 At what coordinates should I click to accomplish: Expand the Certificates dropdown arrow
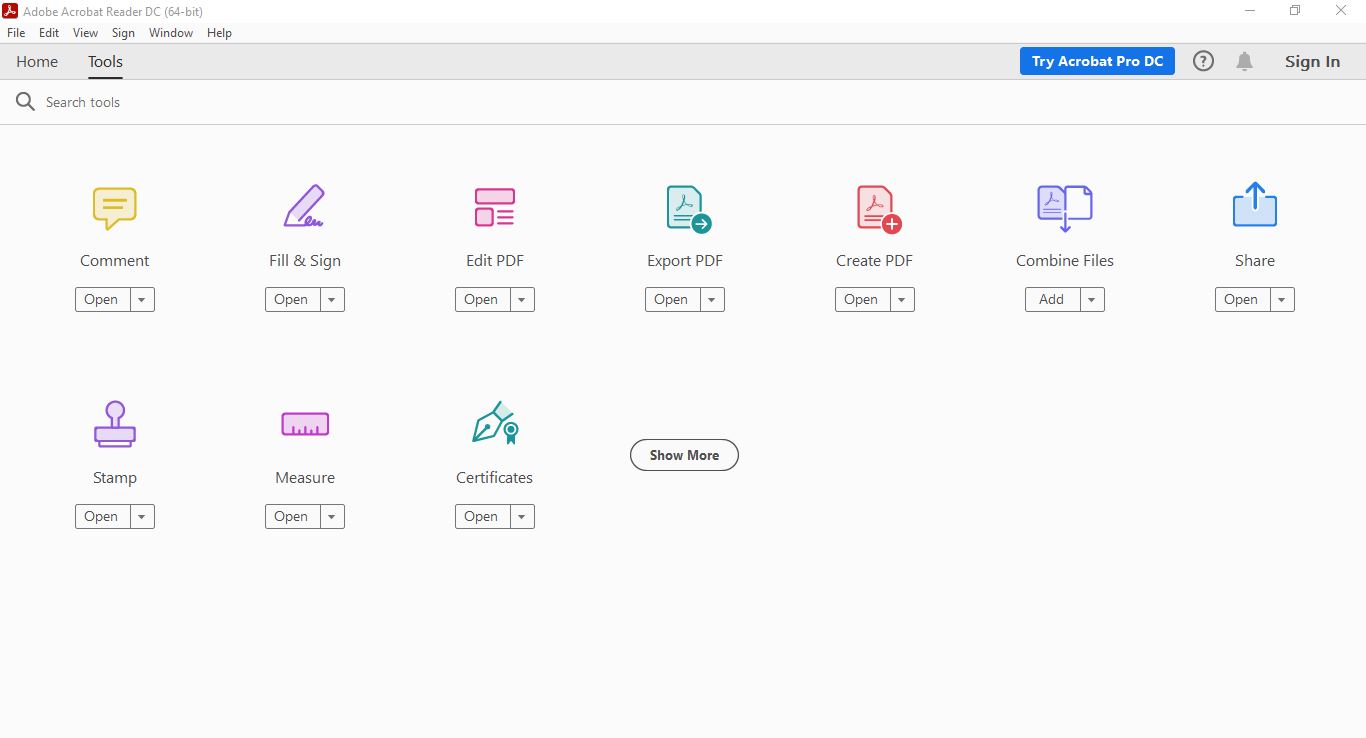[522, 516]
